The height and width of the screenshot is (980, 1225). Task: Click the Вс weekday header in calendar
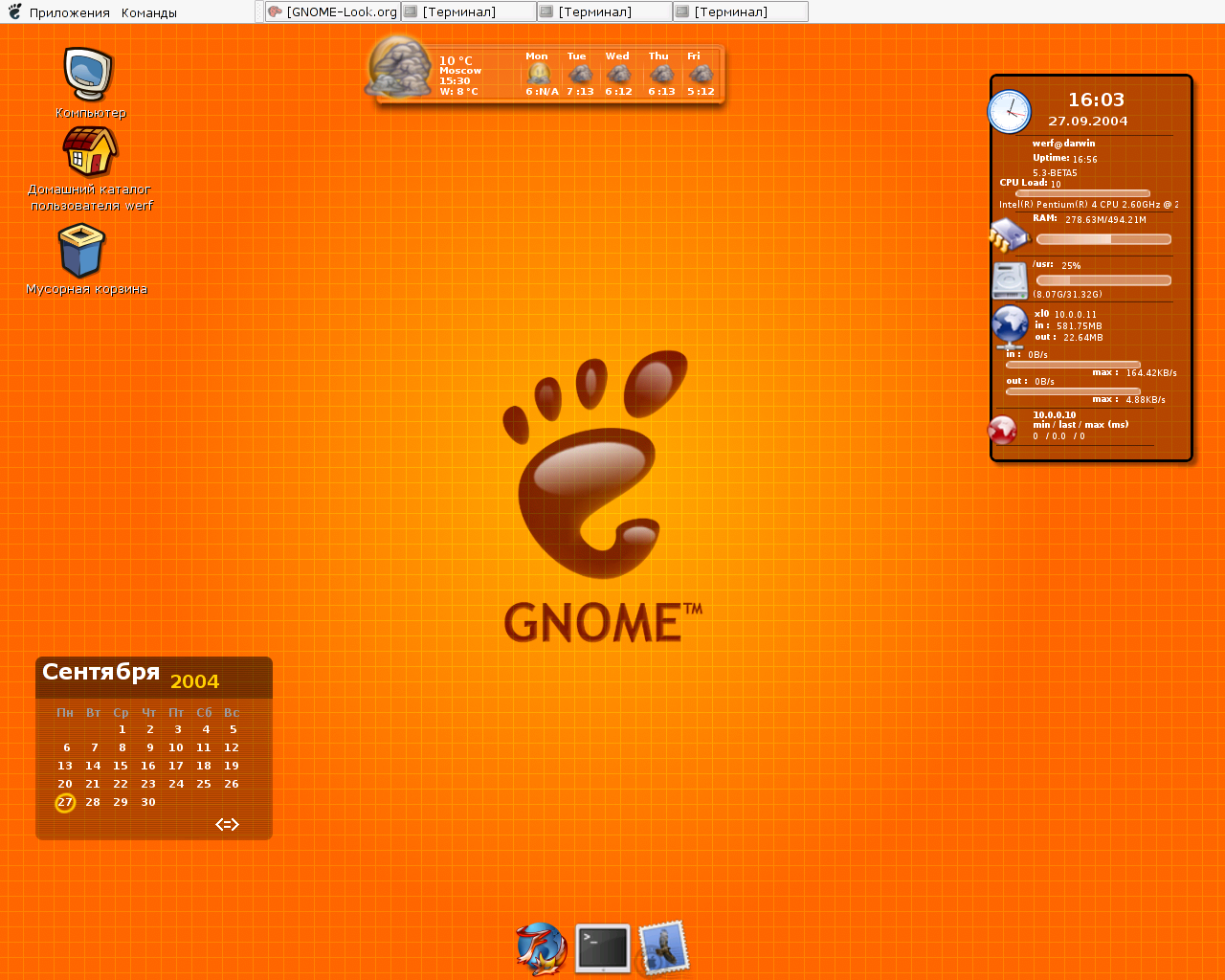coord(232,713)
